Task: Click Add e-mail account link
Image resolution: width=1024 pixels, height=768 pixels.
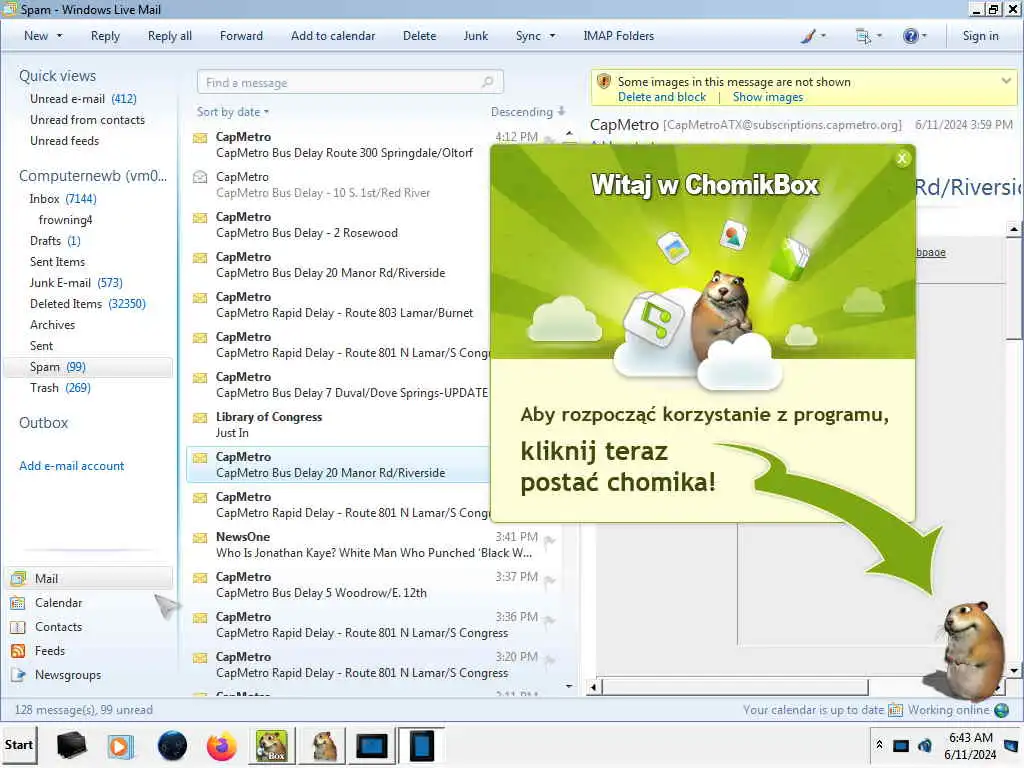Action: point(71,466)
